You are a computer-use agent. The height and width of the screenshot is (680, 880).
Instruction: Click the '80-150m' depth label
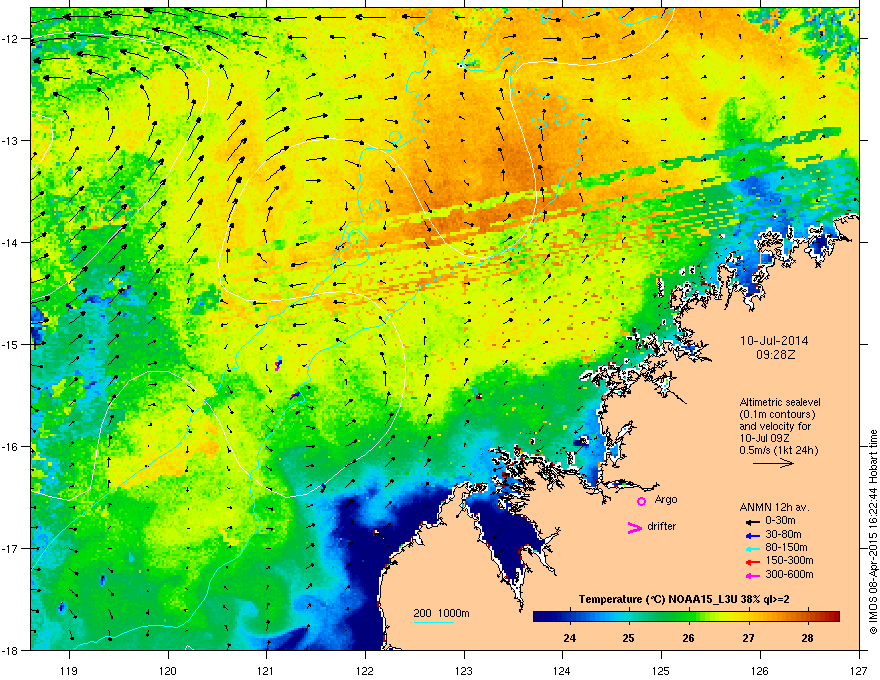(786, 547)
